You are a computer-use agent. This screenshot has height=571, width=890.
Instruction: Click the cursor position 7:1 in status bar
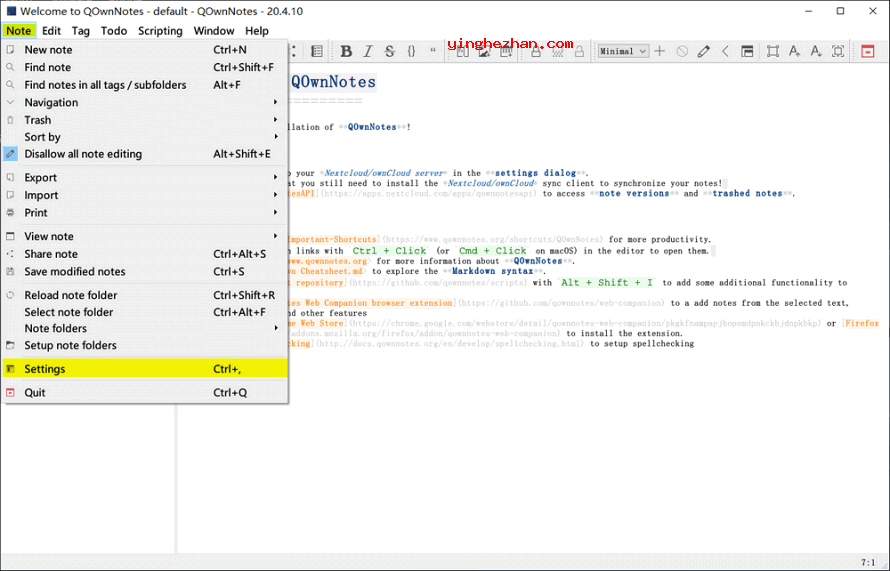point(868,562)
